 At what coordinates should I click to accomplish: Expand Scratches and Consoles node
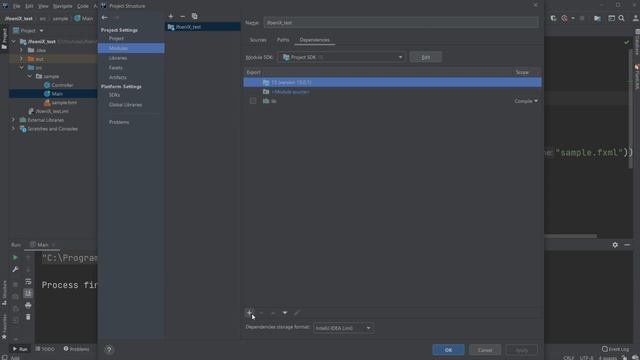click(x=13, y=129)
